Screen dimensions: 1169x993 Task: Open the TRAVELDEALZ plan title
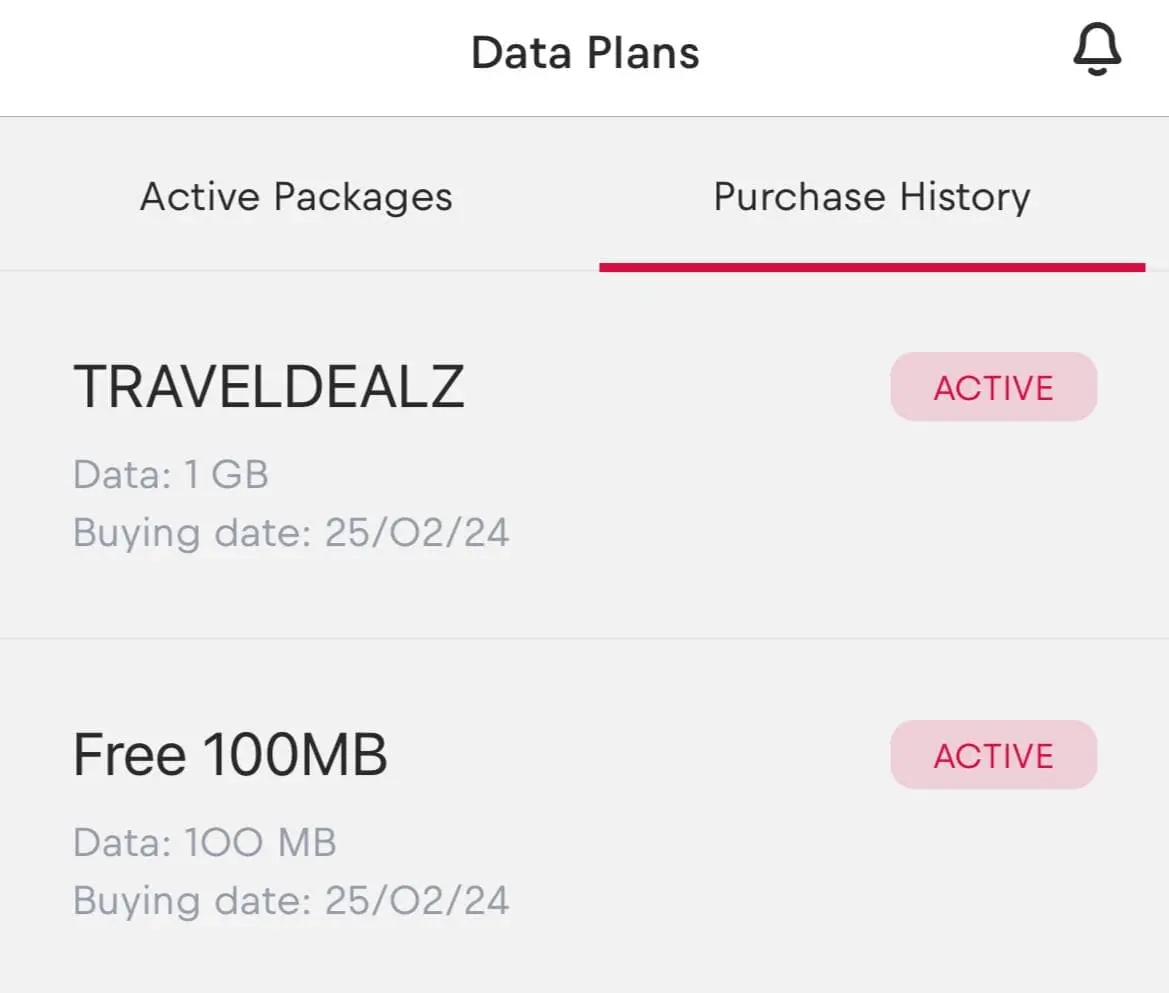pos(269,386)
